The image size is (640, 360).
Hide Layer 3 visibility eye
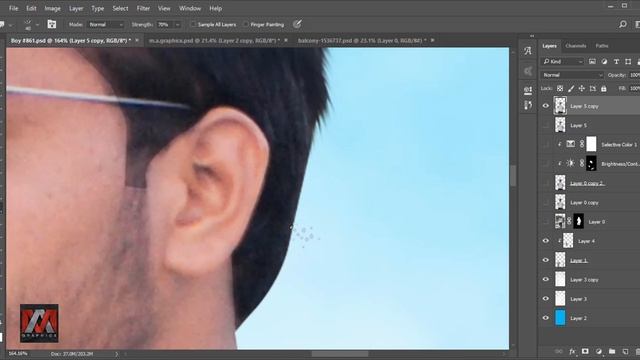click(546, 298)
